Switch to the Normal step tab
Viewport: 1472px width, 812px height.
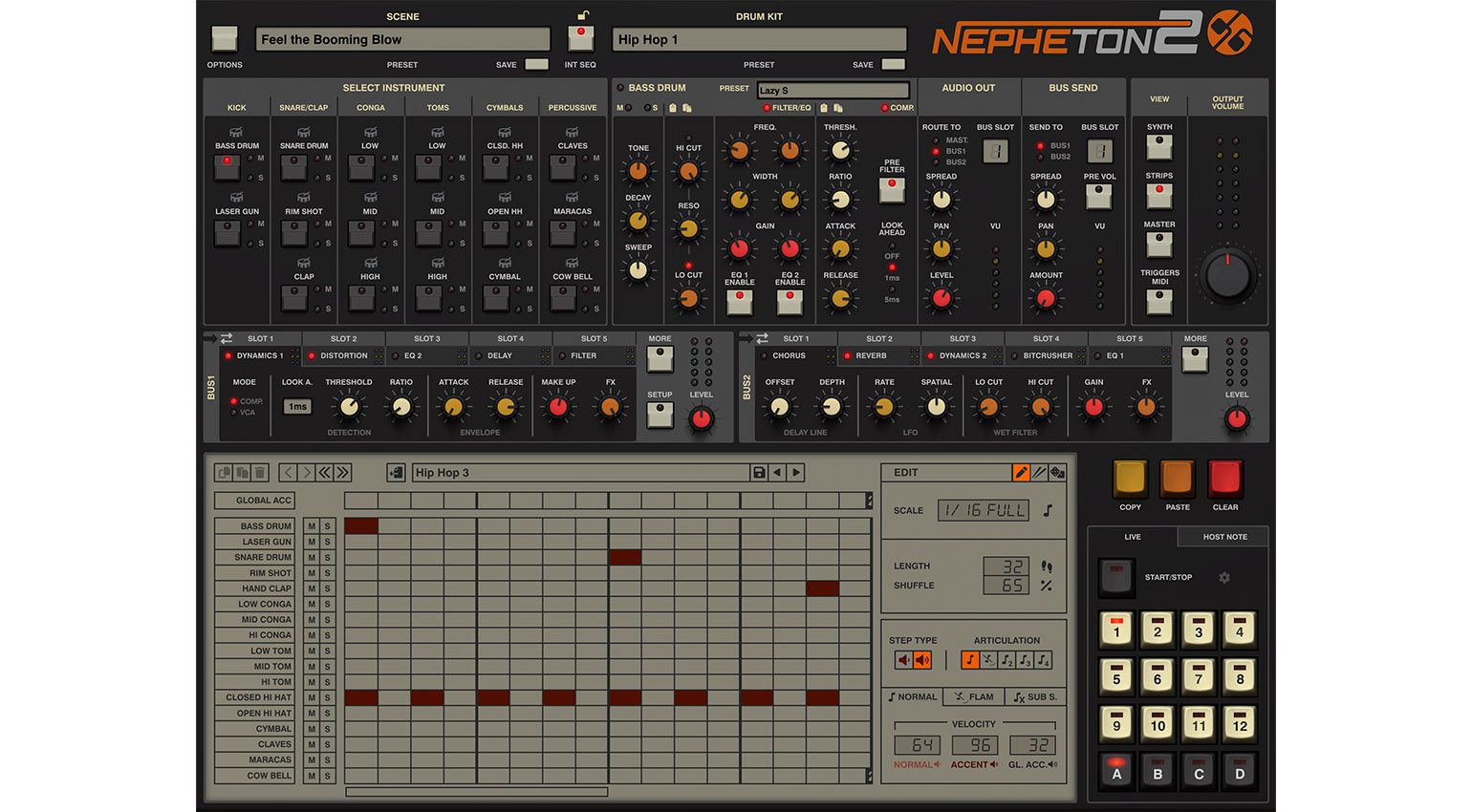pos(913,697)
